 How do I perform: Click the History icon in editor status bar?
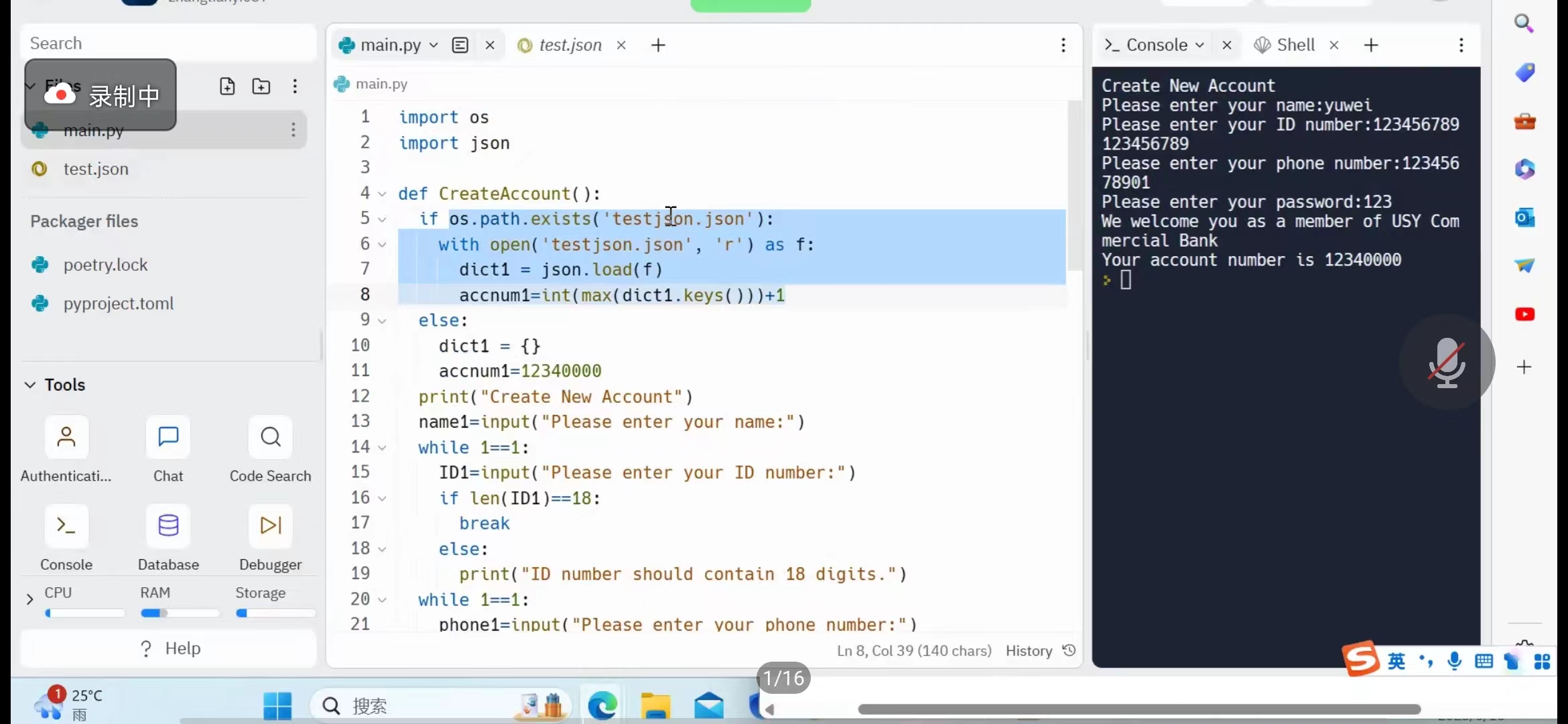(x=1069, y=650)
